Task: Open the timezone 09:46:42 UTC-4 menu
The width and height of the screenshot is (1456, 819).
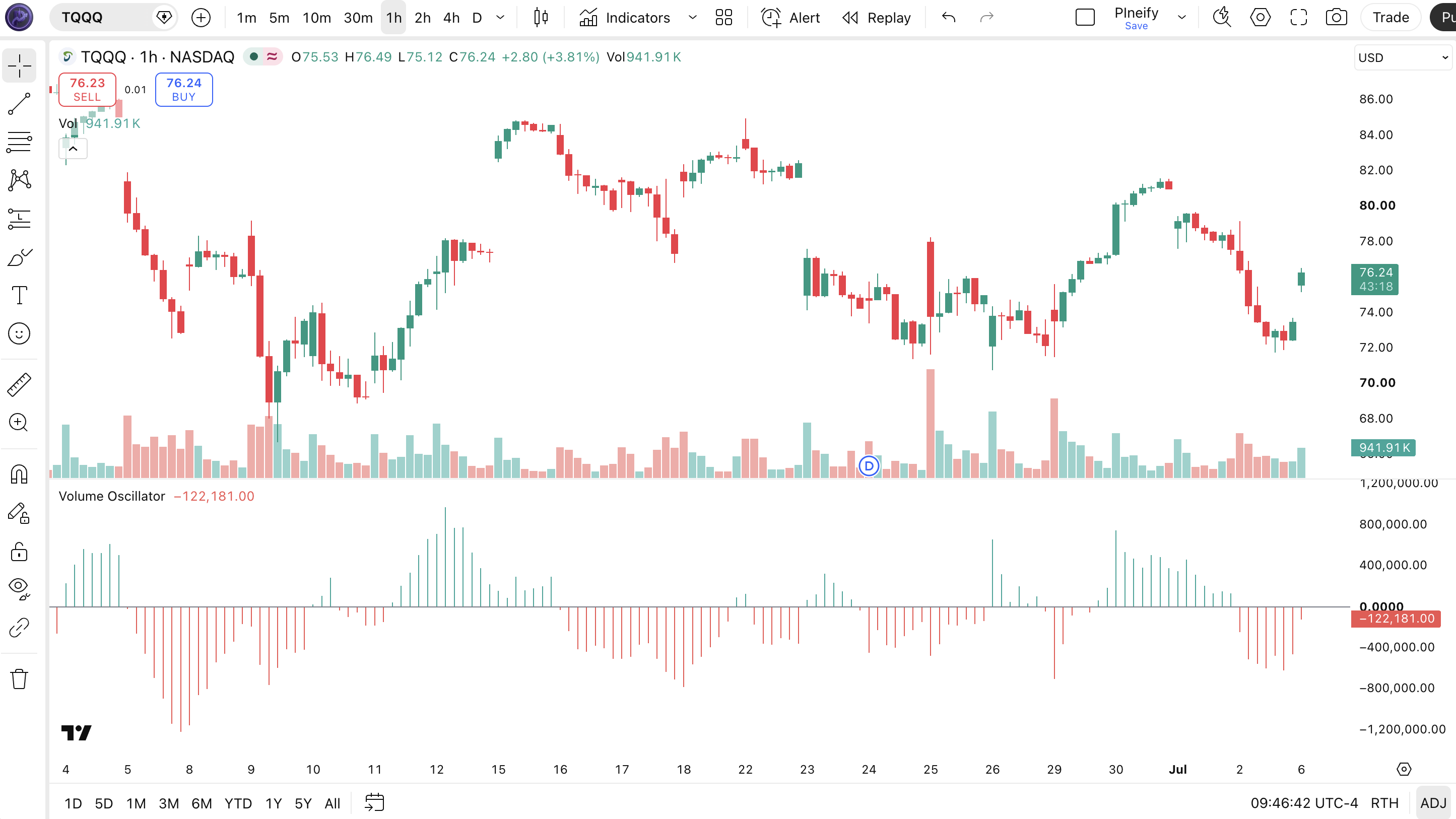Action: [1303, 803]
